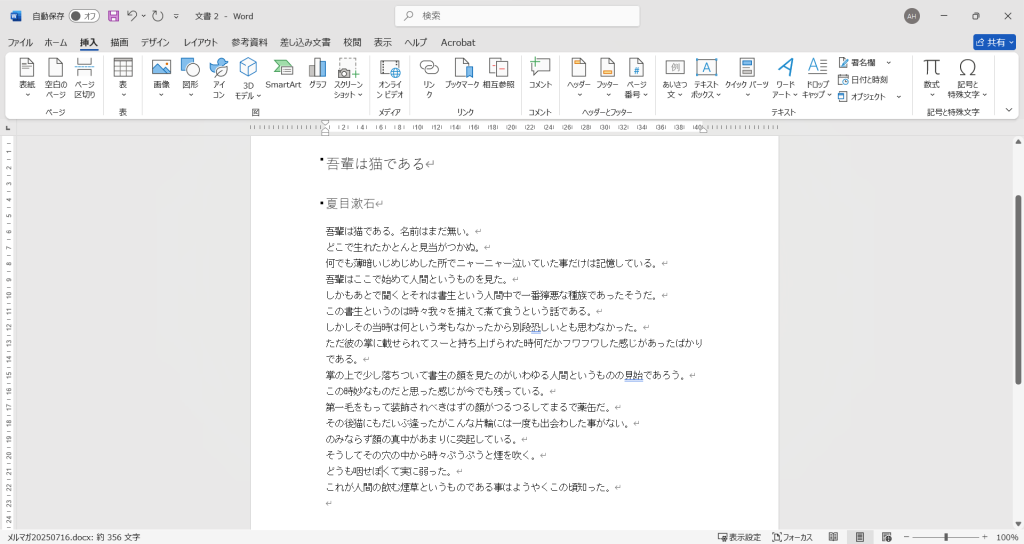Insert a chart (グラフ)
The height and width of the screenshot is (544, 1024).
pos(317,74)
